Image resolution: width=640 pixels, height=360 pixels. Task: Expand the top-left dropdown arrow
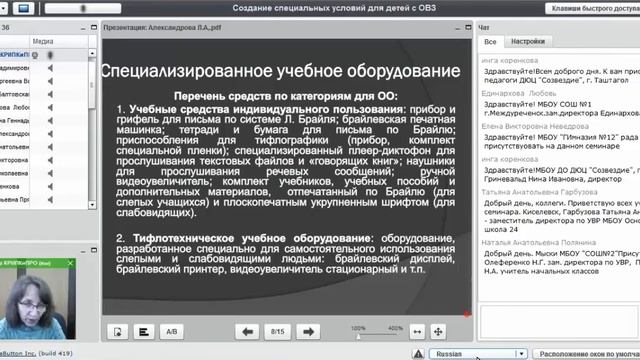click(x=4, y=8)
